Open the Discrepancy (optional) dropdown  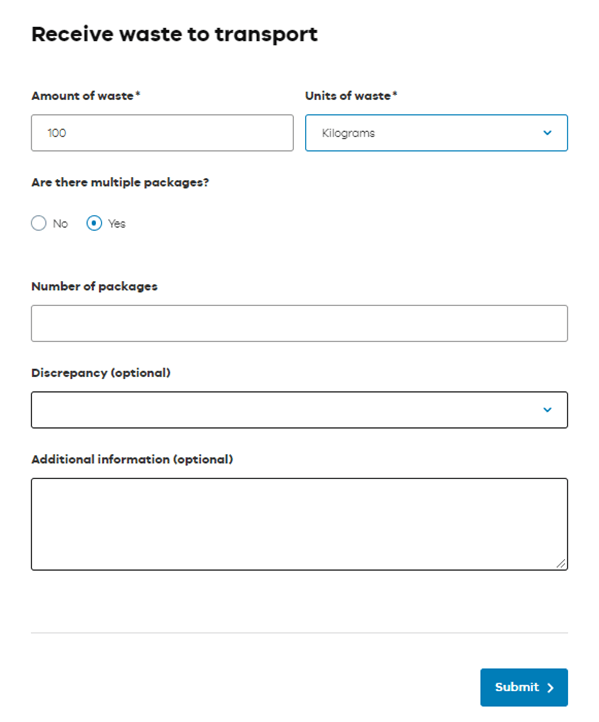[299, 410]
